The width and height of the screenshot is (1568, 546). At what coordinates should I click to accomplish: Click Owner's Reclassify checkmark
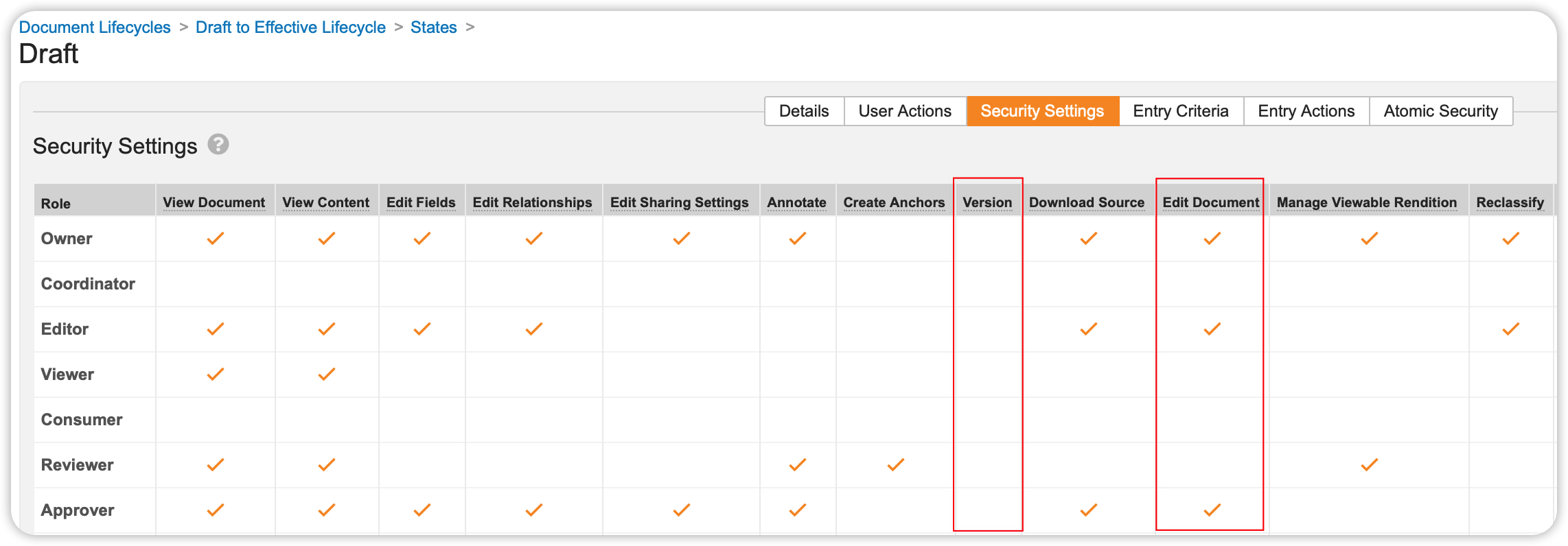pos(1511,239)
